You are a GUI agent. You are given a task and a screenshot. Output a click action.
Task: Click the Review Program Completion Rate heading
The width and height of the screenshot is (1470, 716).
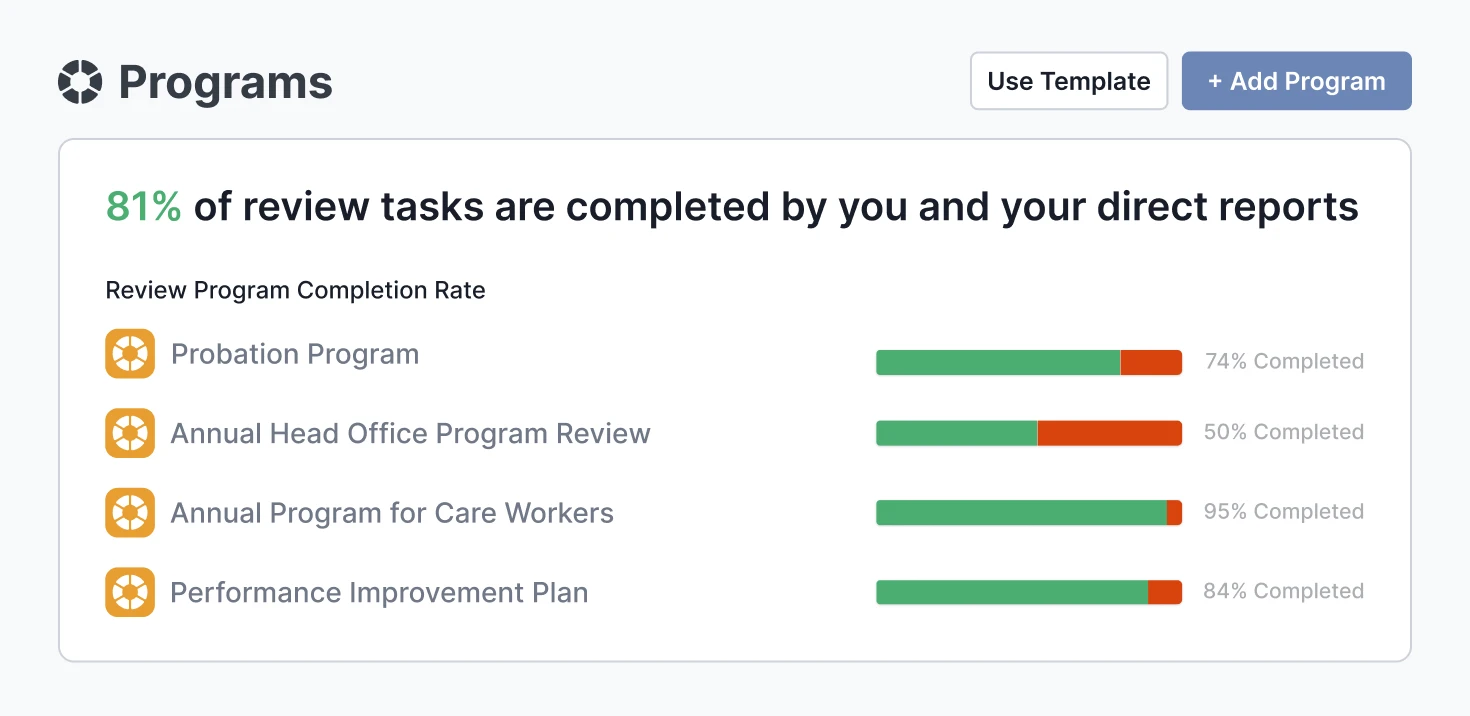tap(295, 290)
